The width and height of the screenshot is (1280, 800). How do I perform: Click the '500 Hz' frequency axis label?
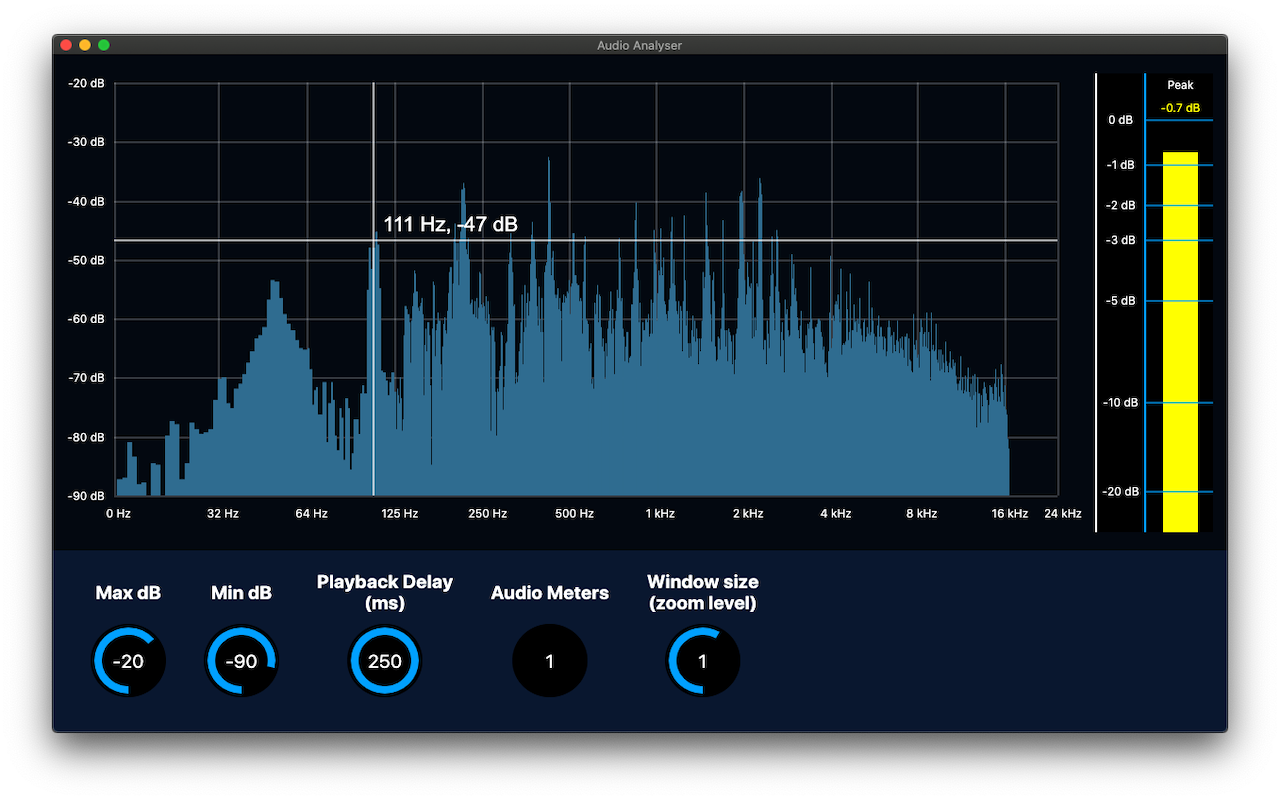click(575, 514)
